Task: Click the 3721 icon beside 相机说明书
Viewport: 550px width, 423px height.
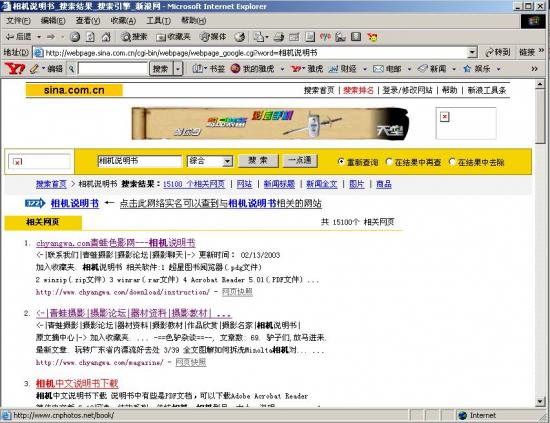Action: pos(35,203)
